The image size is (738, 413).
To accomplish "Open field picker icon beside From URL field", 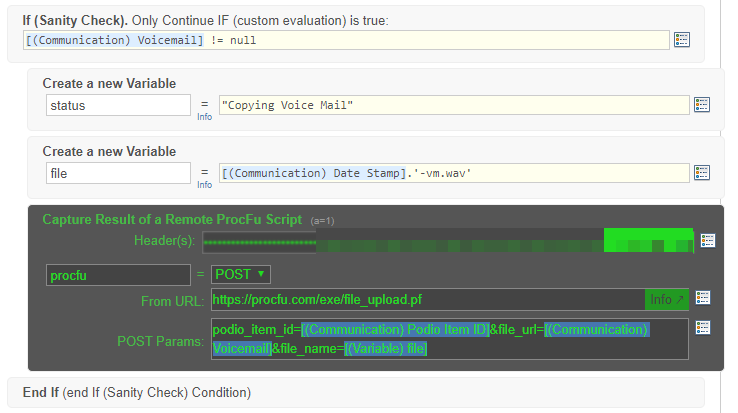I will click(703, 298).
